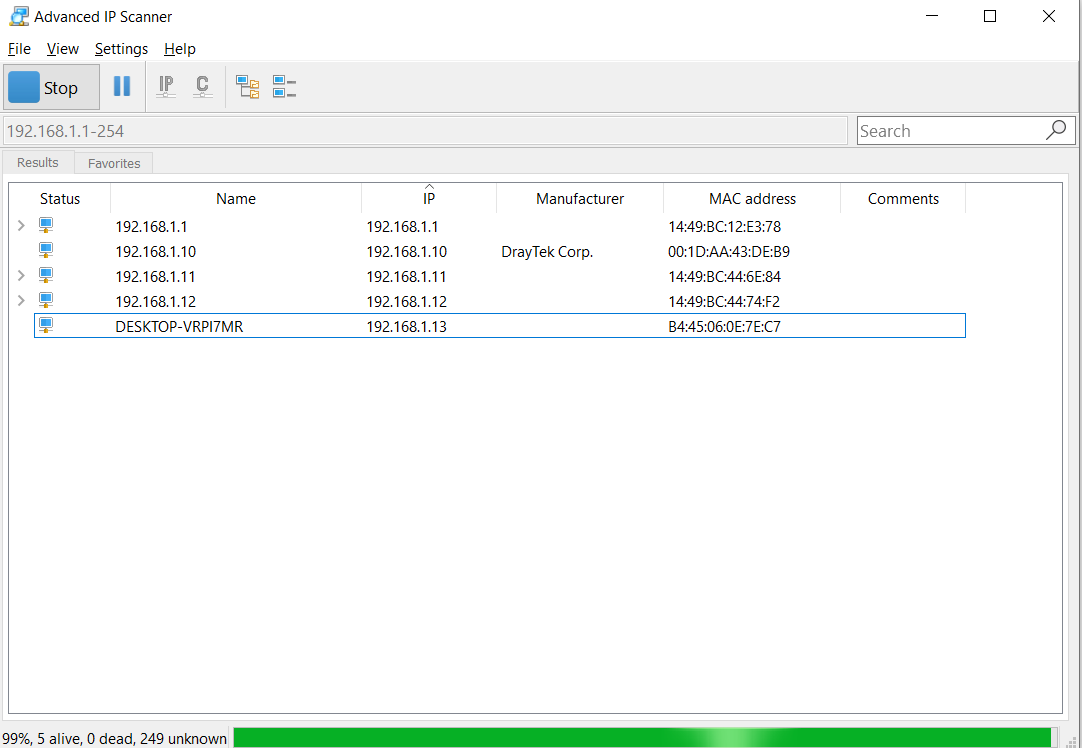Click computer status icon for DESKTOP-VRPI7MR
The width and height of the screenshot is (1082, 748).
click(46, 324)
